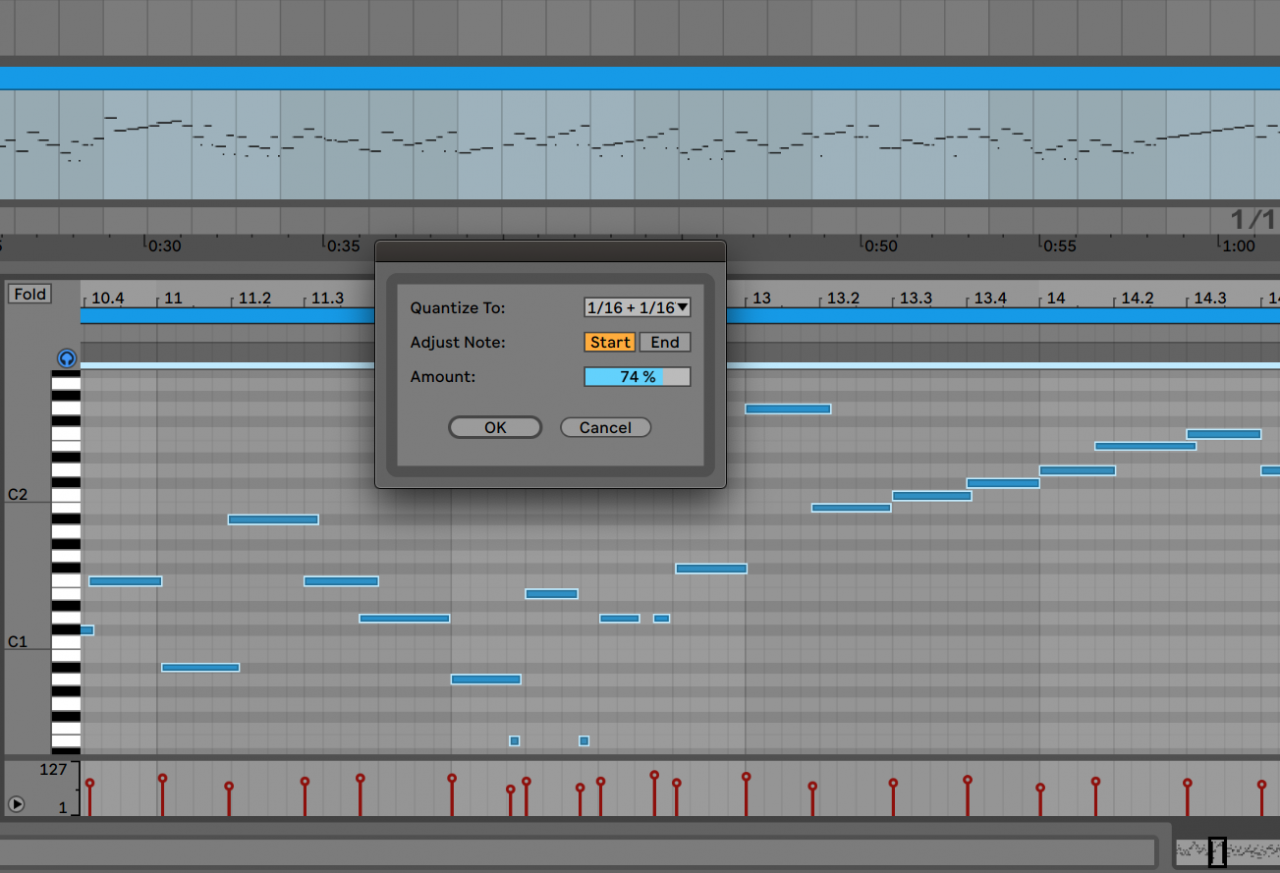Confirm quantization by clicking OK
1280x873 pixels.
pos(494,427)
